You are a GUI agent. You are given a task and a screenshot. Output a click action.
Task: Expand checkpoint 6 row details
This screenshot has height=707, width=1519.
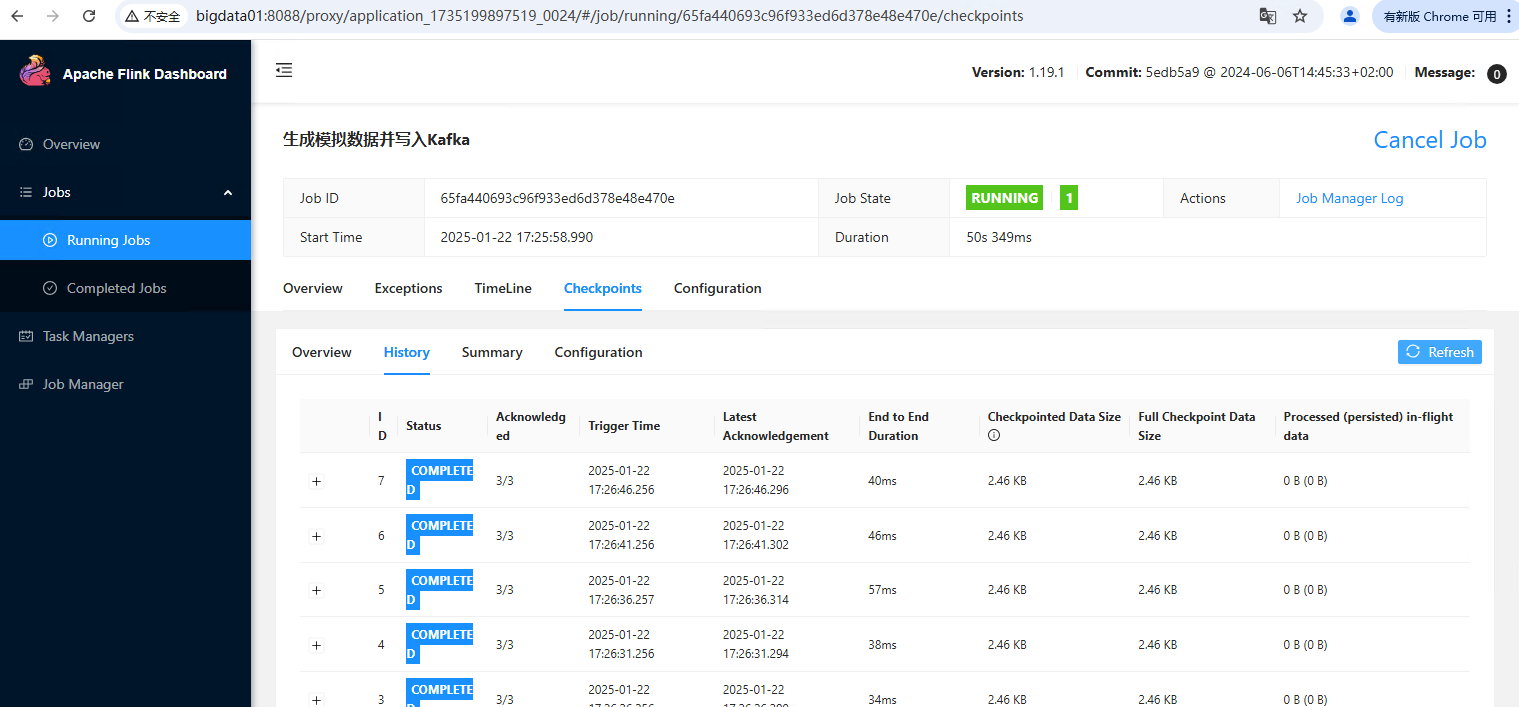point(317,536)
